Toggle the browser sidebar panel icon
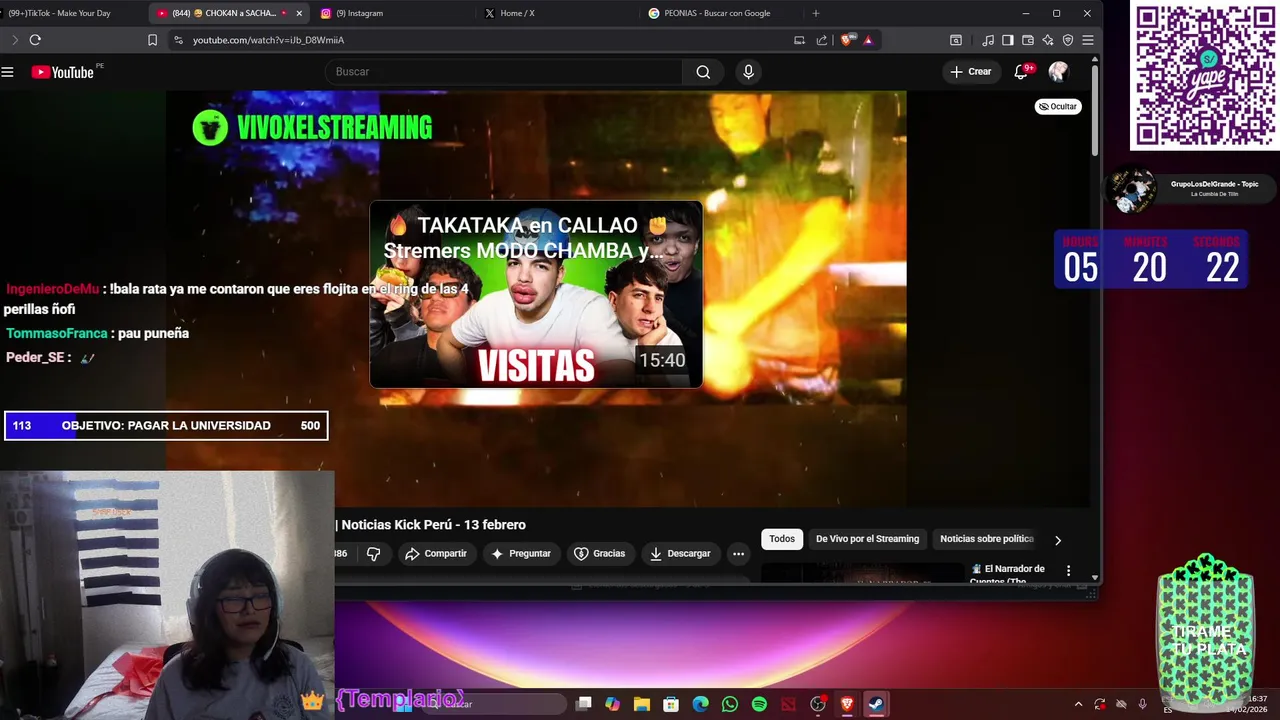 click(1007, 40)
